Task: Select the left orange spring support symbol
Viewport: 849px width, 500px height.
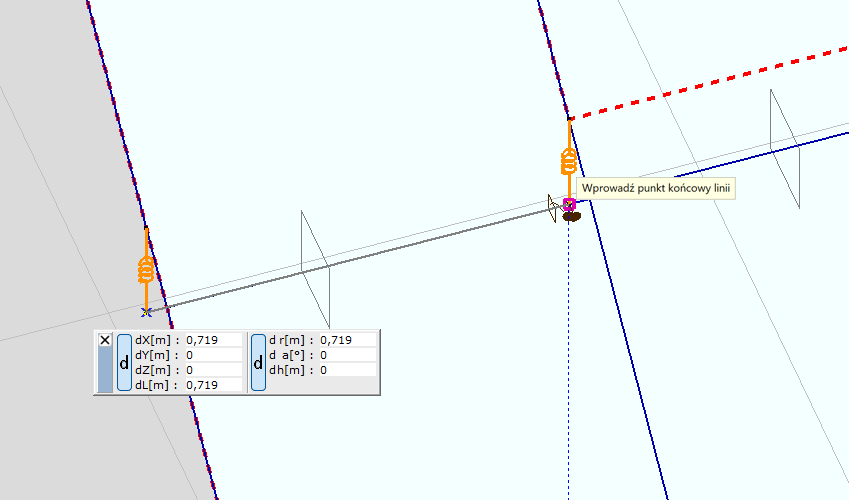Action: pos(146,270)
